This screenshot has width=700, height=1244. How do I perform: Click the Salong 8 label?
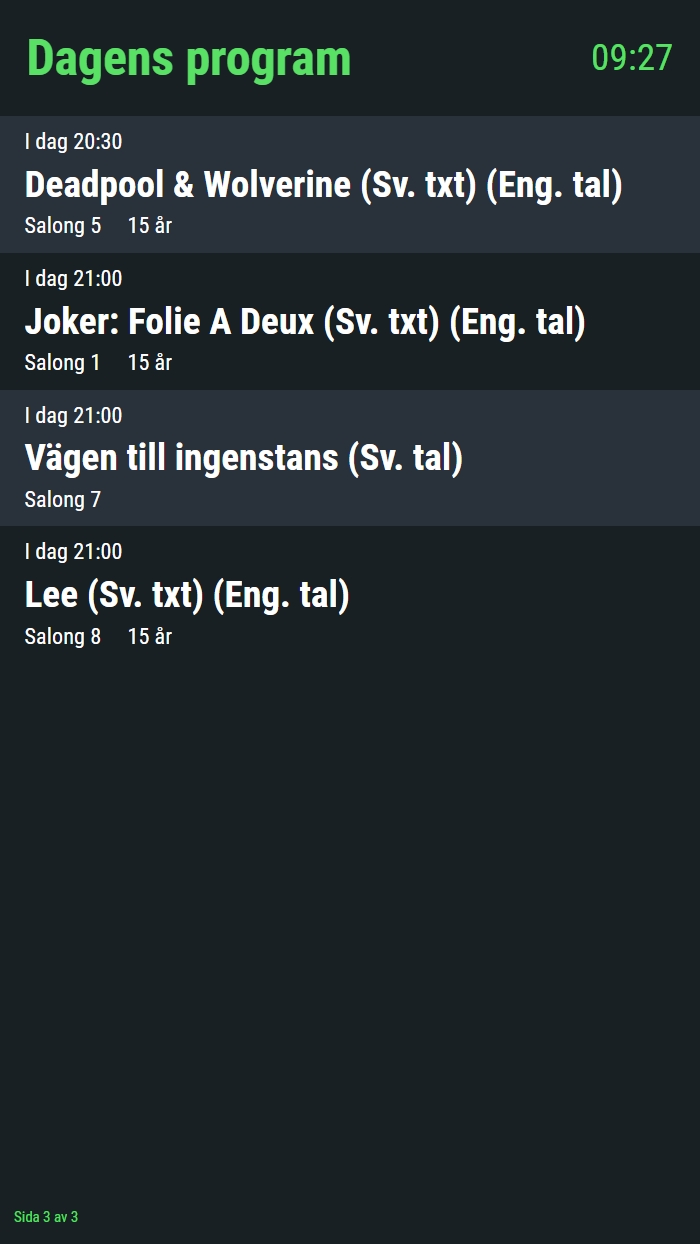pyautogui.click(x=63, y=637)
